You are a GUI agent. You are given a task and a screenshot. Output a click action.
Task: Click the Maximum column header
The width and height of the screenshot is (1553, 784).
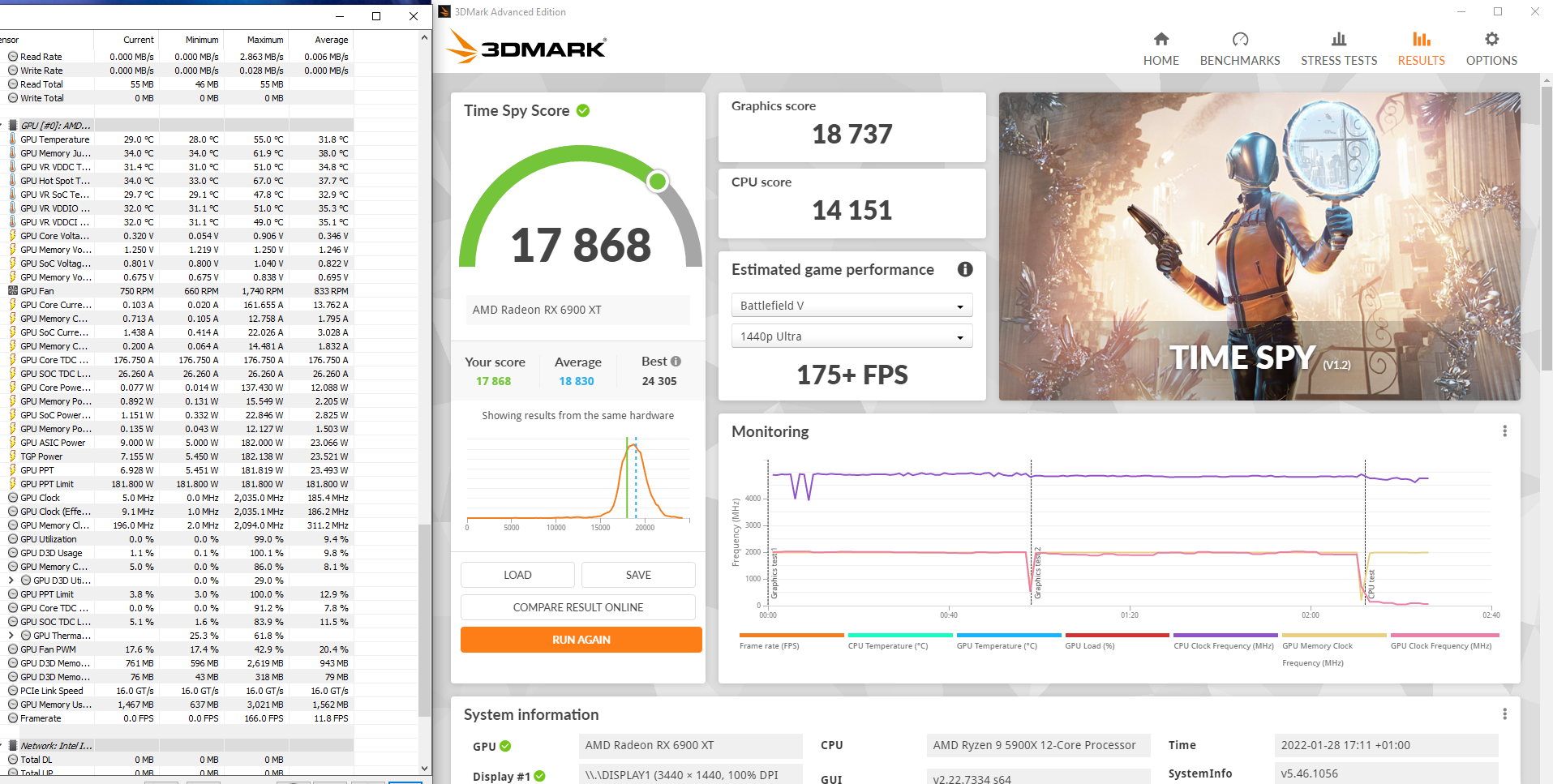(x=256, y=40)
